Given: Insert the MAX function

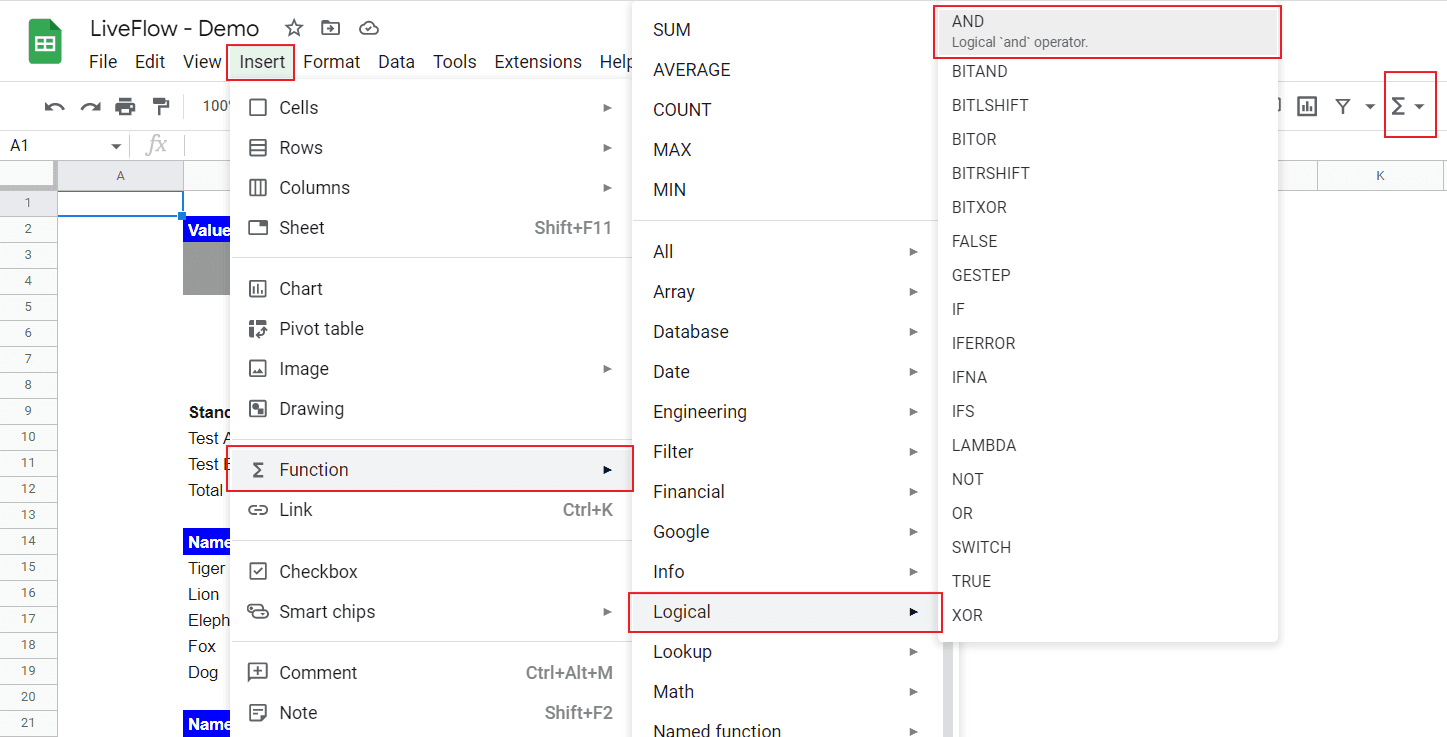Looking at the screenshot, I should click(x=786, y=150).
